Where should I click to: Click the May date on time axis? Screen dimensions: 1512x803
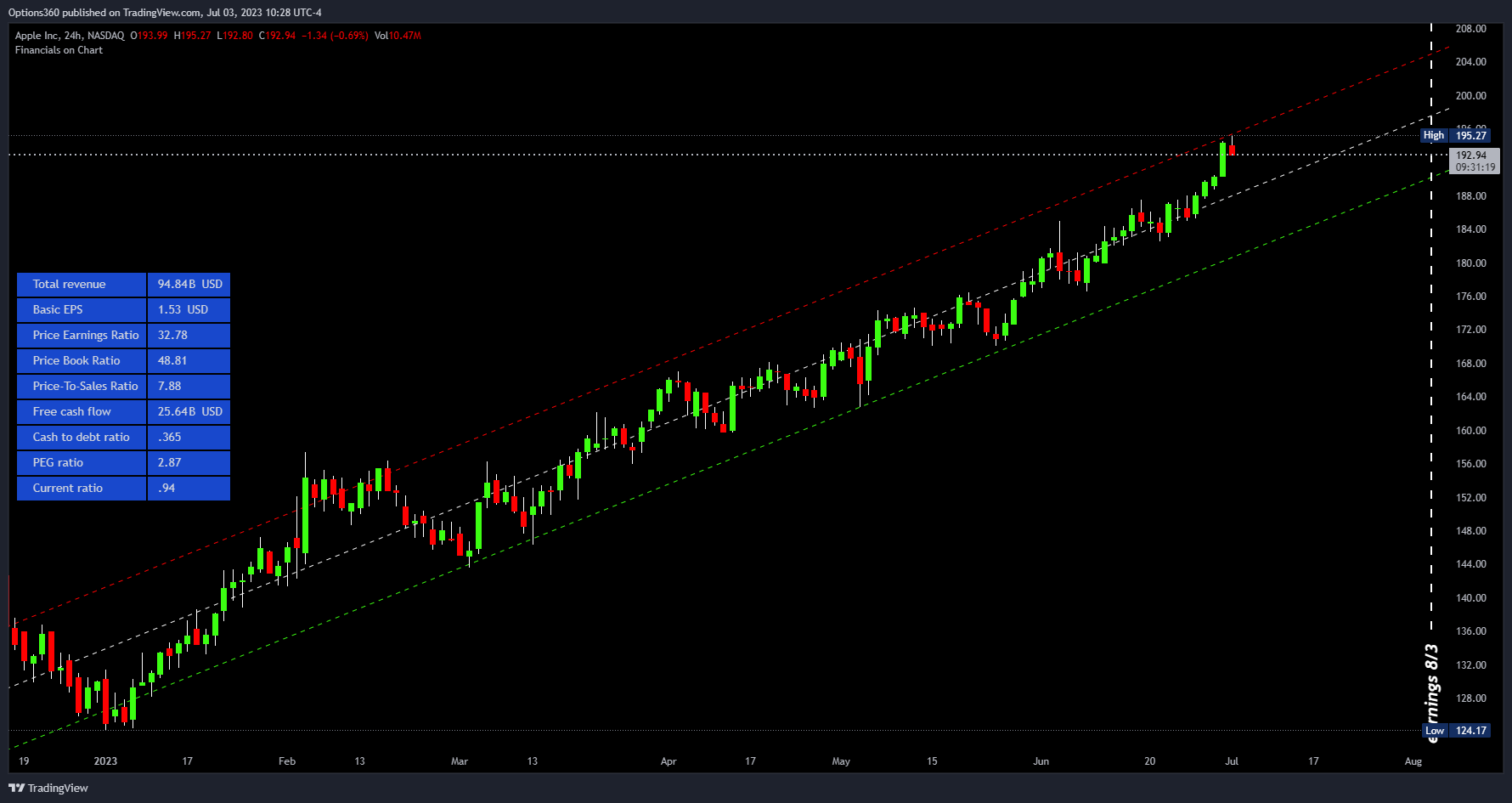click(841, 761)
